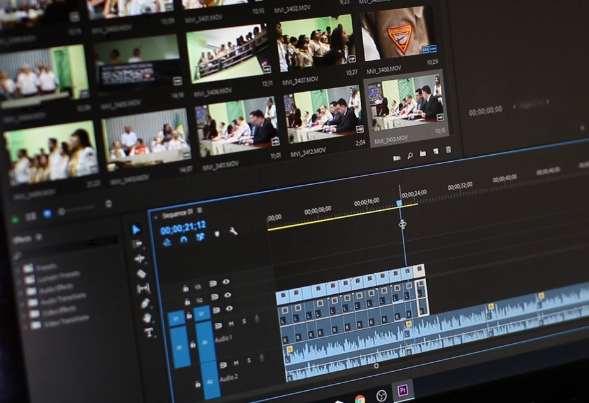Target track V1 in timeline header
This screenshot has height=403, width=589.
(x=202, y=313)
